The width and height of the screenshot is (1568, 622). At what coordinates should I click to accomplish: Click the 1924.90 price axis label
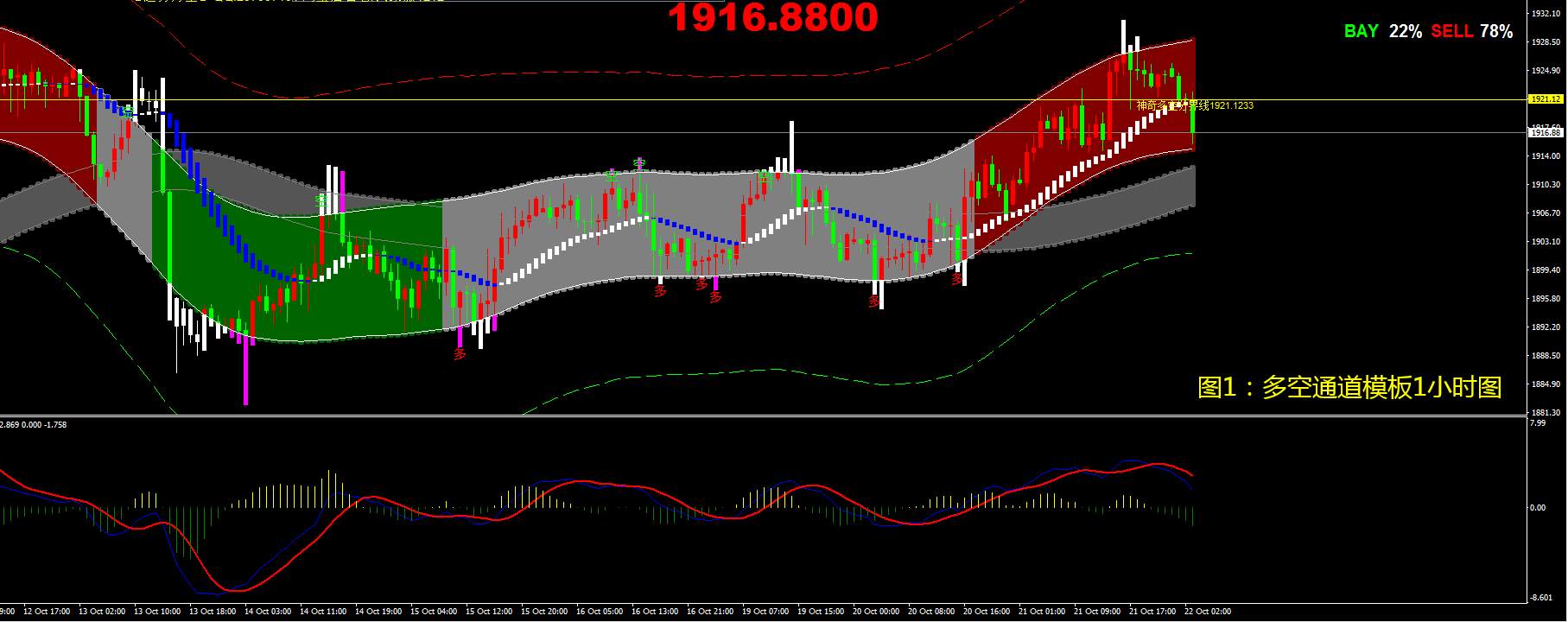point(1546,71)
